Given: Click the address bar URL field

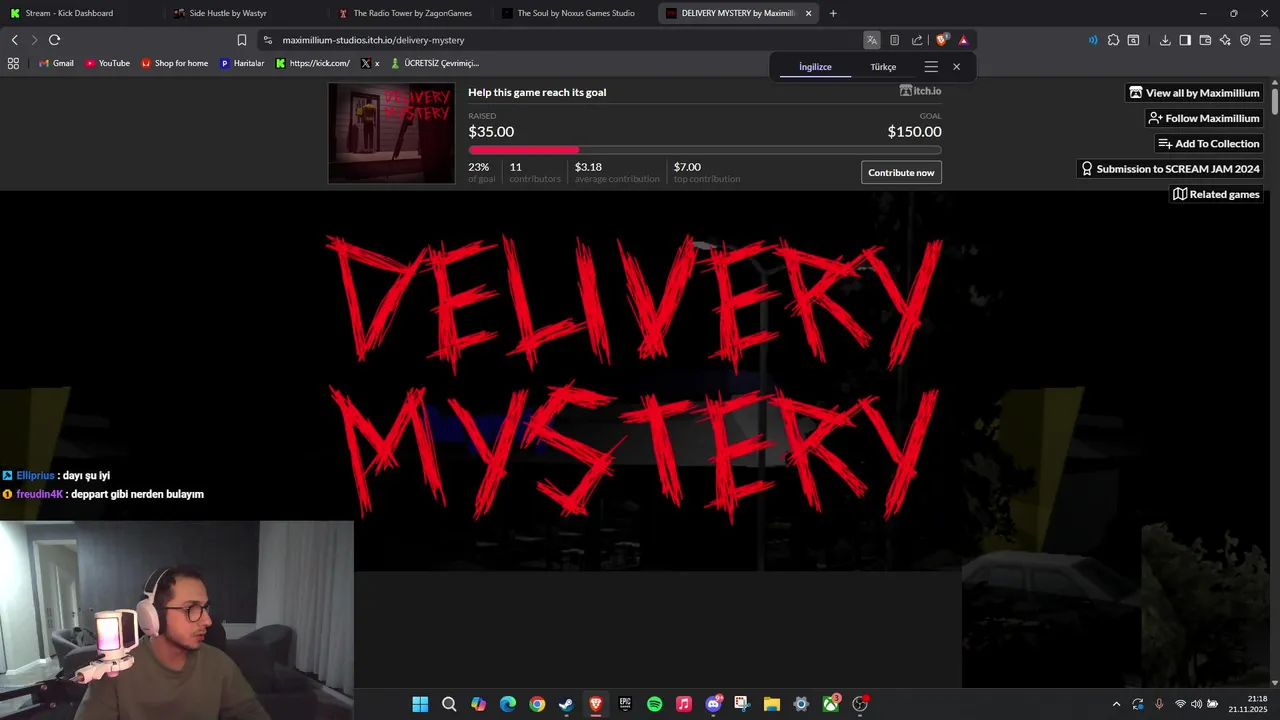Looking at the screenshot, I should coord(560,40).
